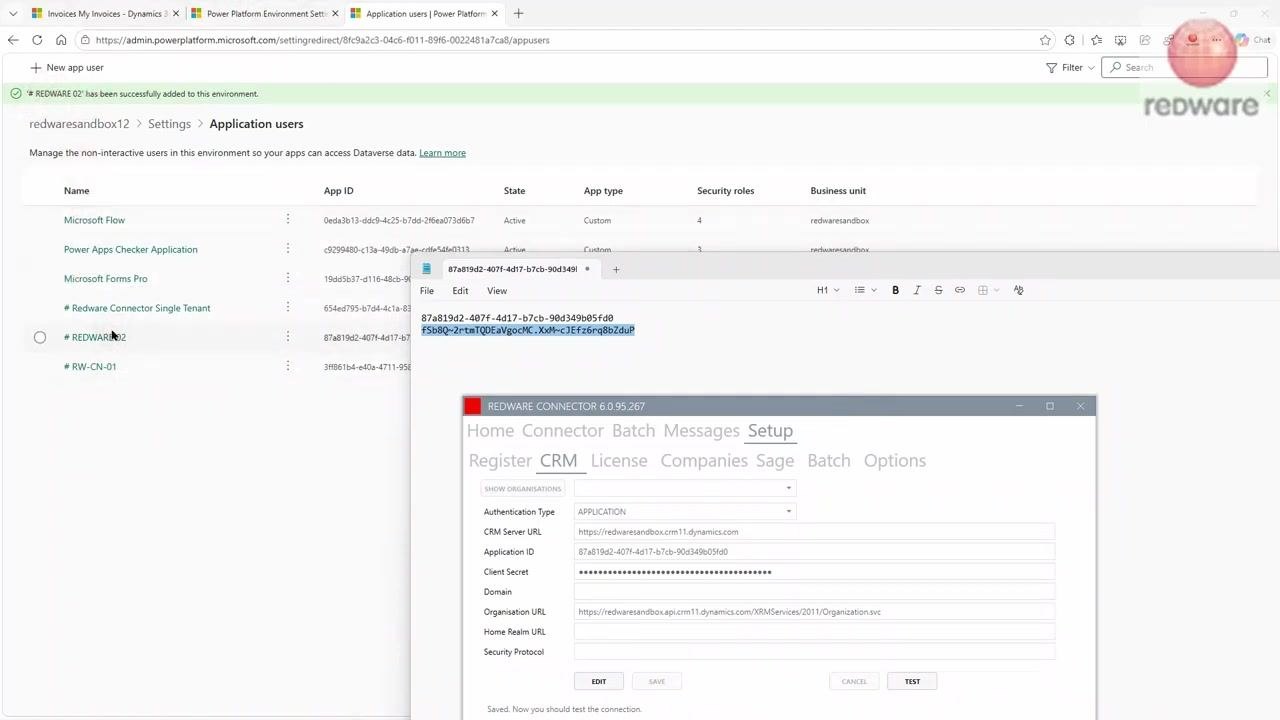1280x720 pixels.
Task: Insert a link using Notepad toolbar
Action: (x=960, y=290)
